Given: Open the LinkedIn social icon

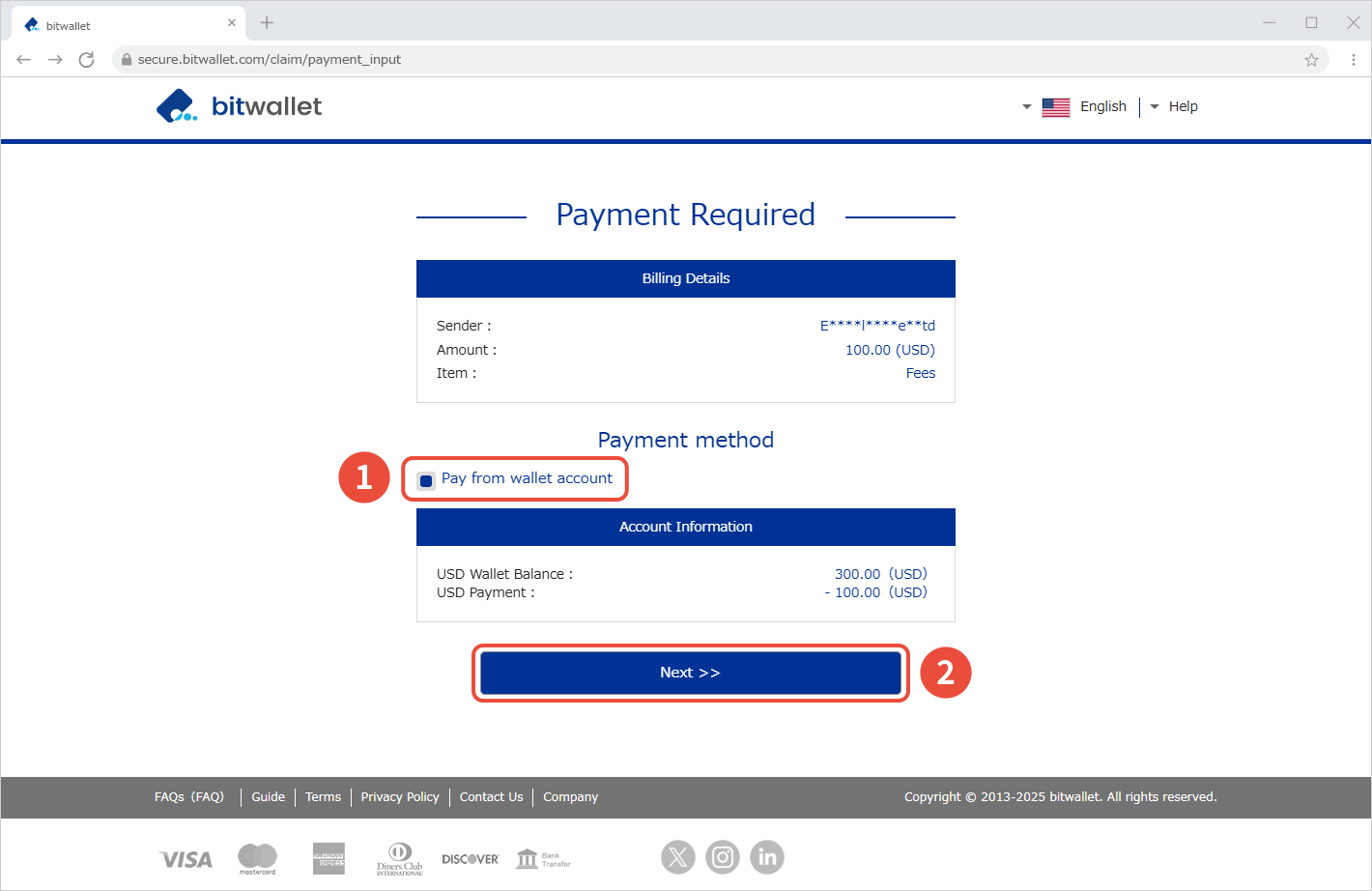Looking at the screenshot, I should pyautogui.click(x=767, y=857).
